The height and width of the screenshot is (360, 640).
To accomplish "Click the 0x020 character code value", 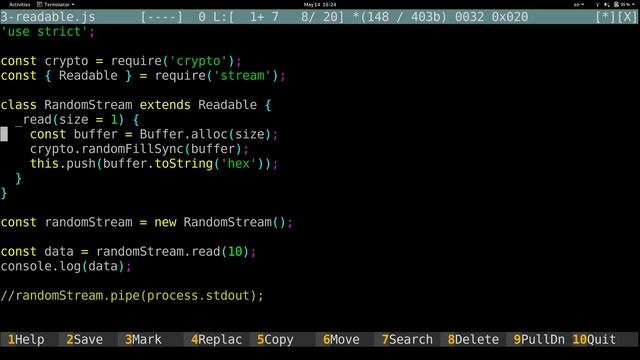I will pos(509,17).
